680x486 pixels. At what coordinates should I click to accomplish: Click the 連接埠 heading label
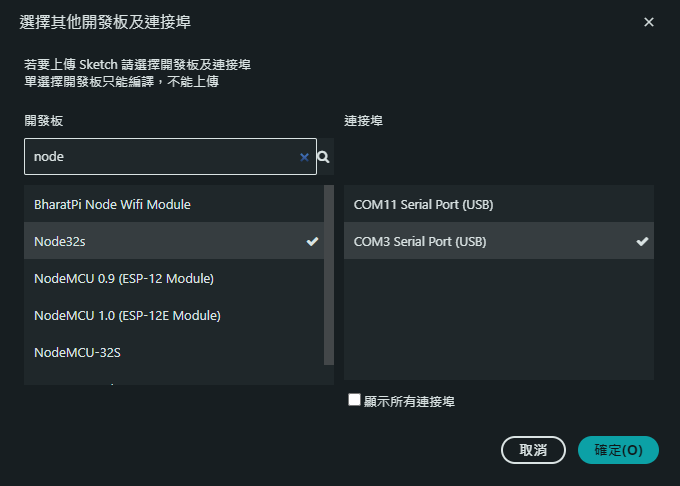(x=363, y=121)
